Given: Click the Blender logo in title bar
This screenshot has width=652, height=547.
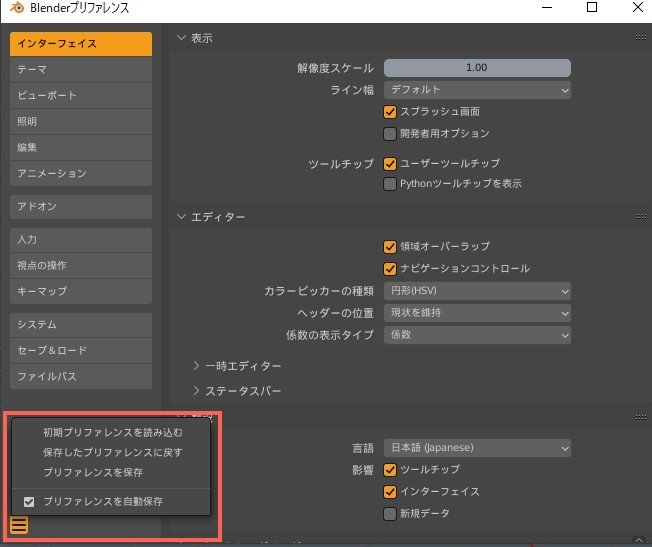Looking at the screenshot, I should tap(17, 7).
